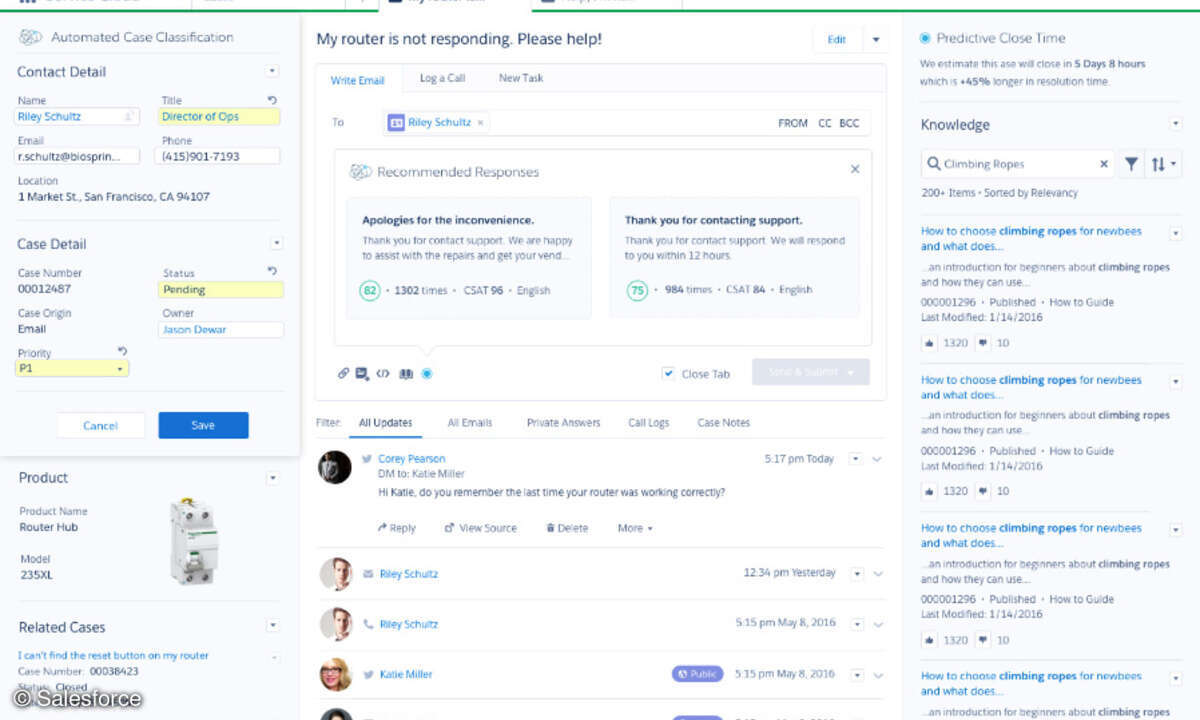
Task: Open the Knowledge panel dropdown
Action: [x=1176, y=124]
